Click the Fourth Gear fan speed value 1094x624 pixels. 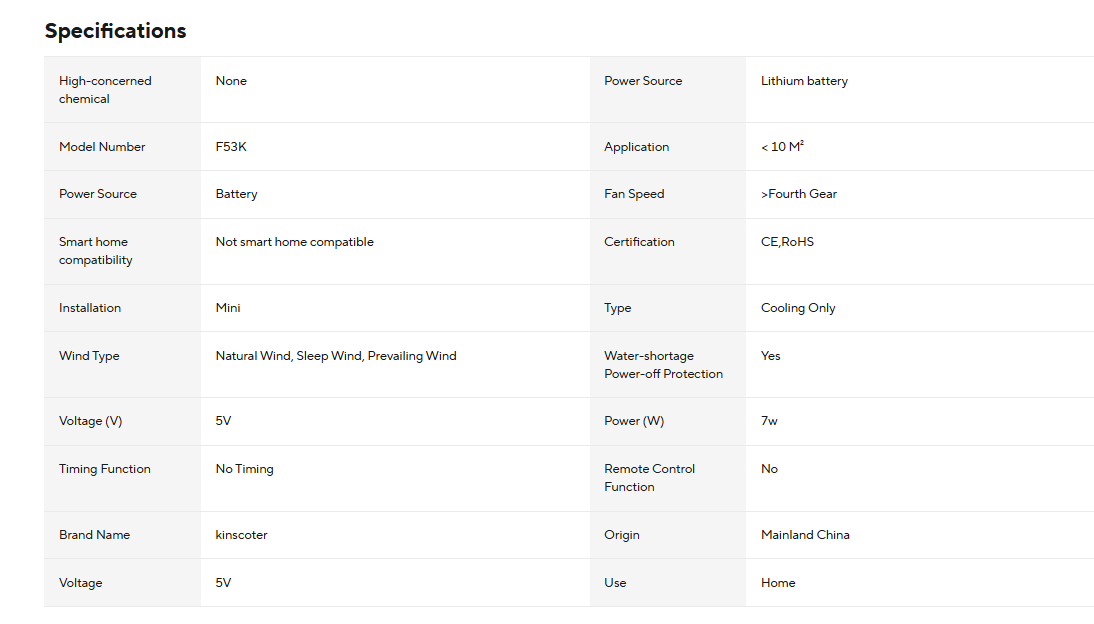[798, 194]
